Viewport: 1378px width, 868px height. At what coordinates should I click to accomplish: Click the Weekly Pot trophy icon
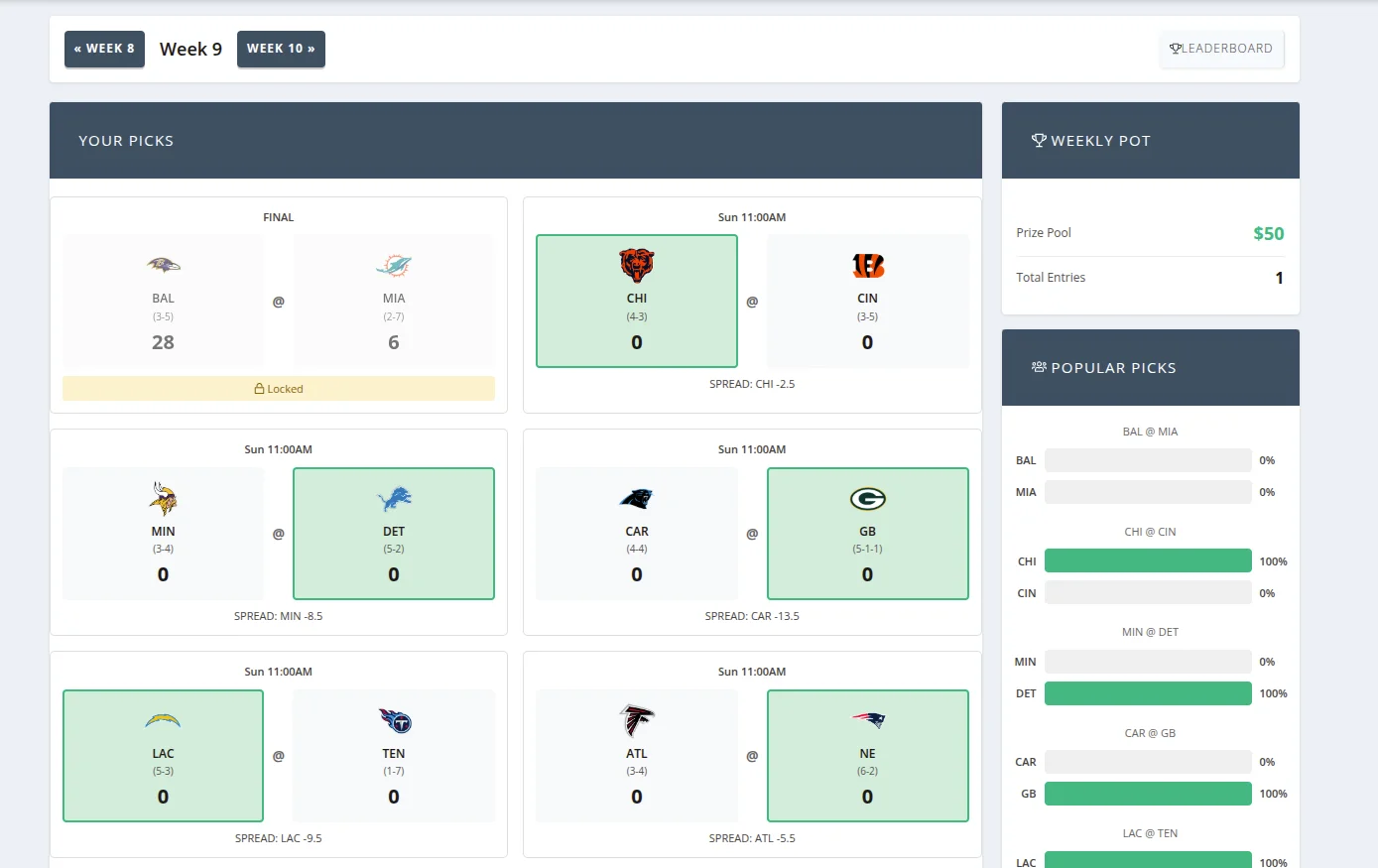tap(1039, 141)
